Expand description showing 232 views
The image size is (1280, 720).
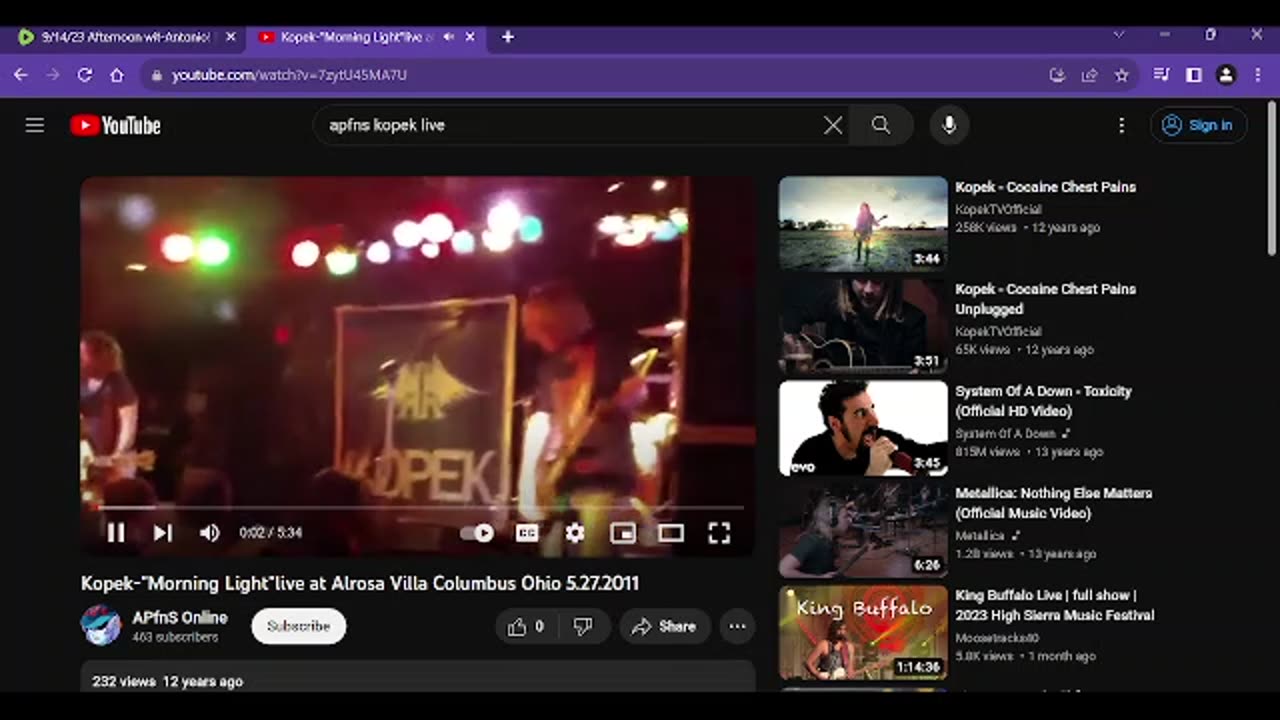click(x=418, y=677)
